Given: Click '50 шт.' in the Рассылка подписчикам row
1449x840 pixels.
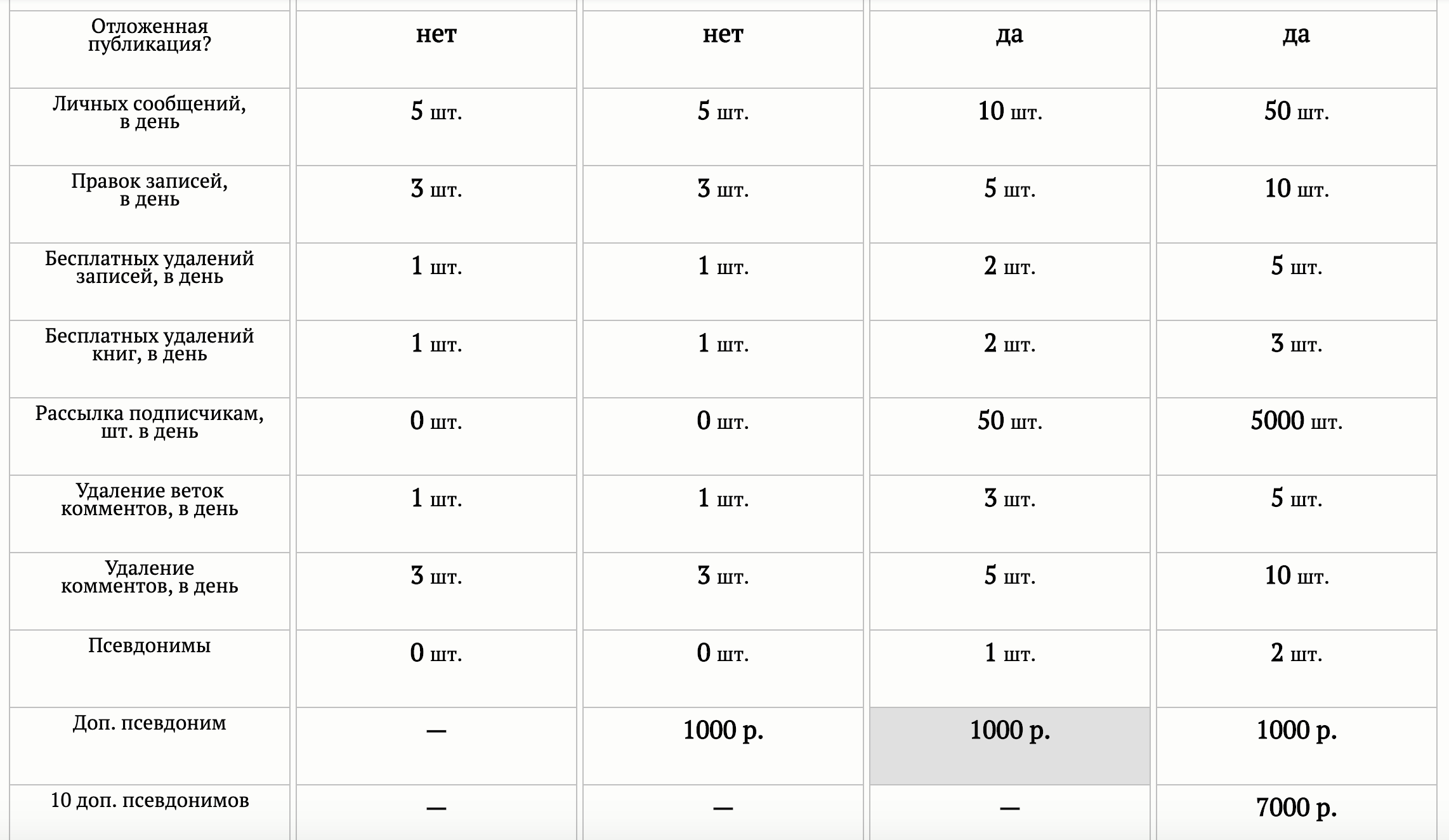Looking at the screenshot, I should (x=1009, y=421).
